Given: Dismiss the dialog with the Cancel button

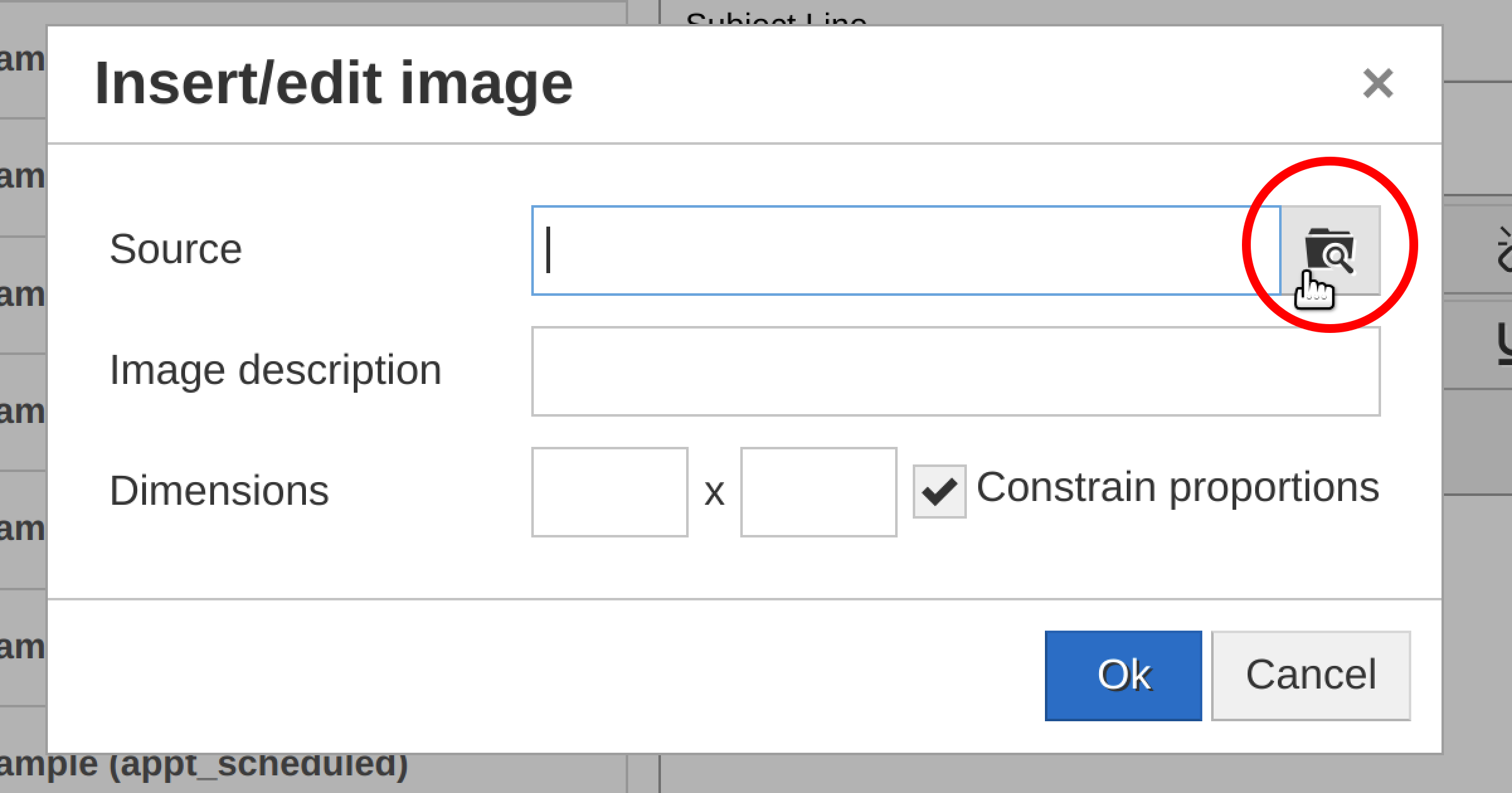Looking at the screenshot, I should pos(1311,675).
